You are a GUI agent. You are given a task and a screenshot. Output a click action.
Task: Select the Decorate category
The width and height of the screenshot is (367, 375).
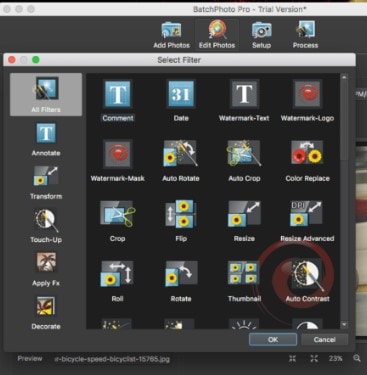pos(46,313)
